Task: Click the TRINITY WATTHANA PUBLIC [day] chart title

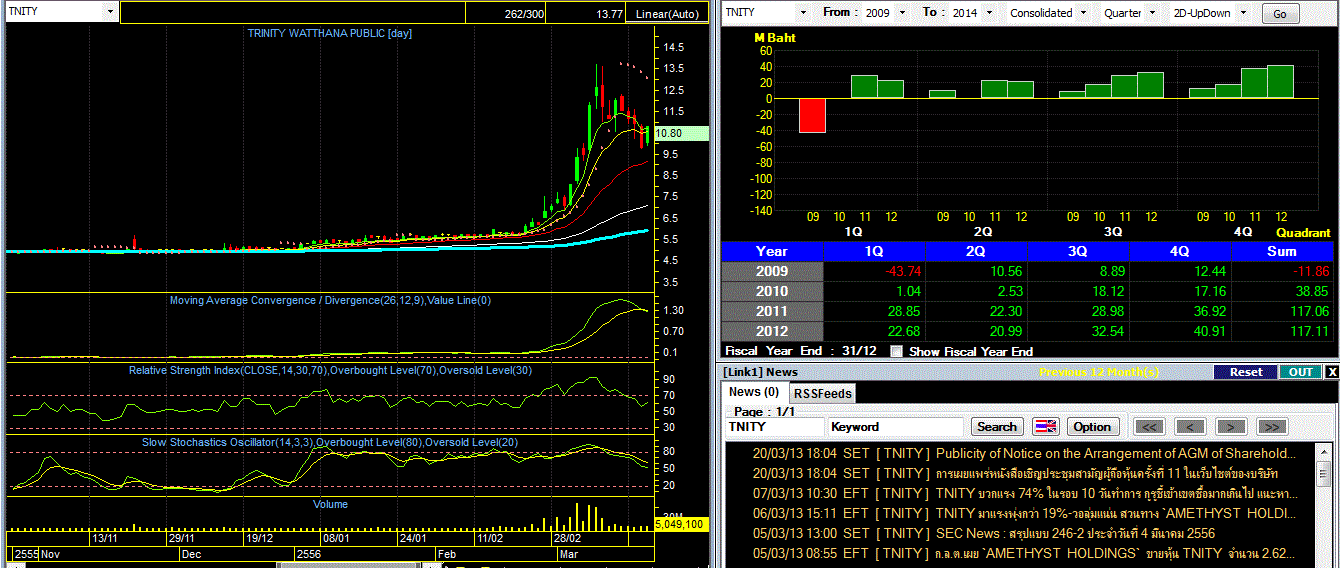Action: pos(330,33)
